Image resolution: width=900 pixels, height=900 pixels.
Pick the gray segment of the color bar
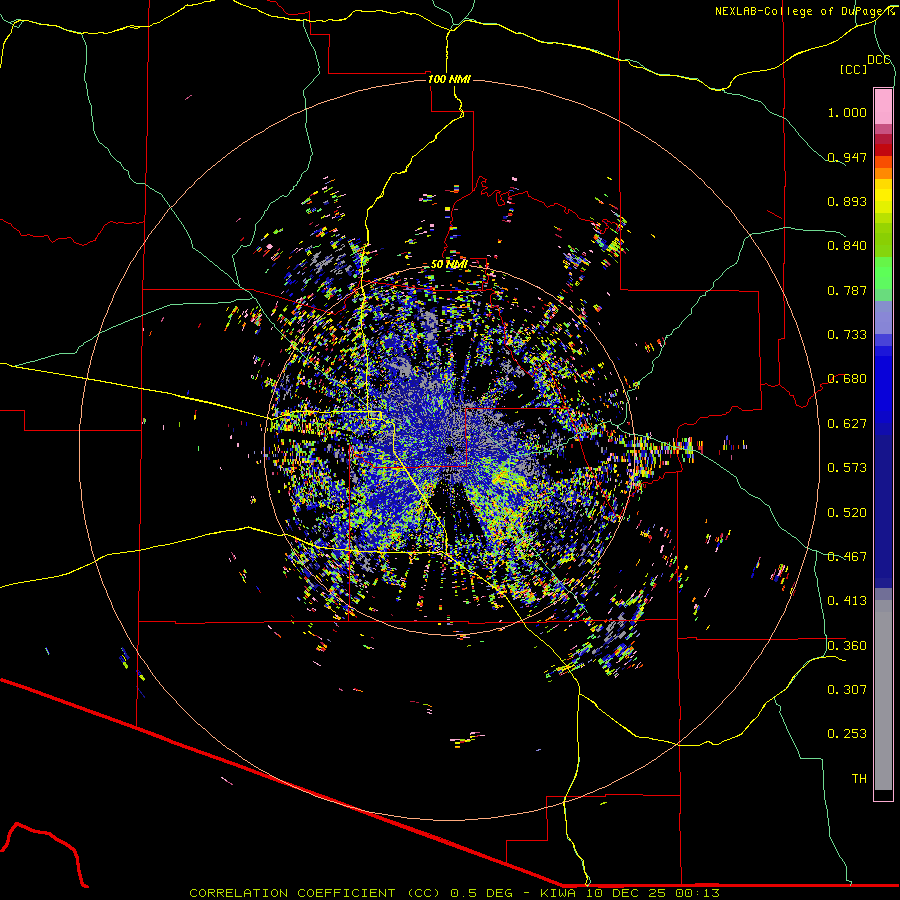pos(883,695)
